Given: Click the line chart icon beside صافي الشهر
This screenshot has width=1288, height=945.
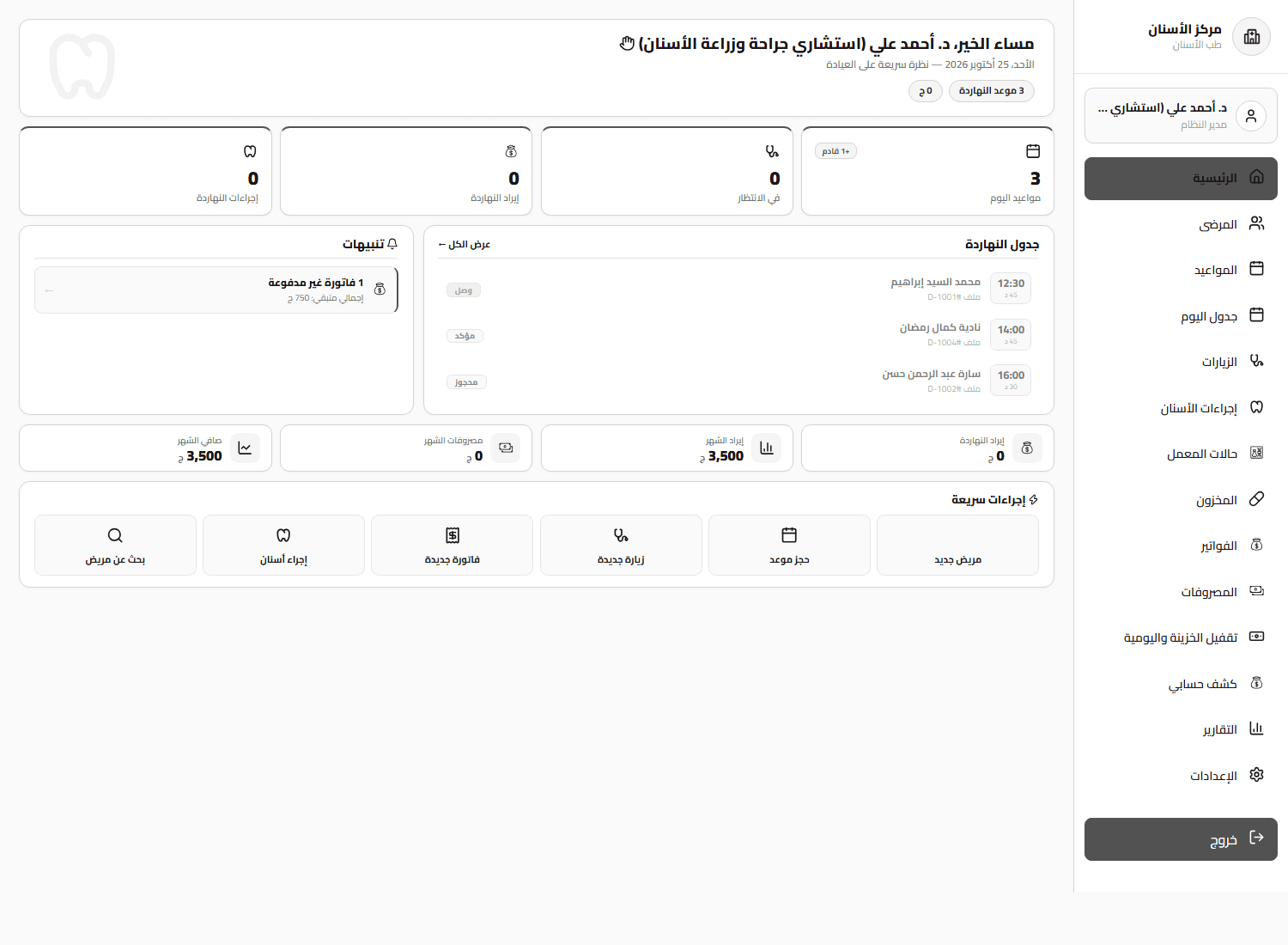Looking at the screenshot, I should pos(245,448).
